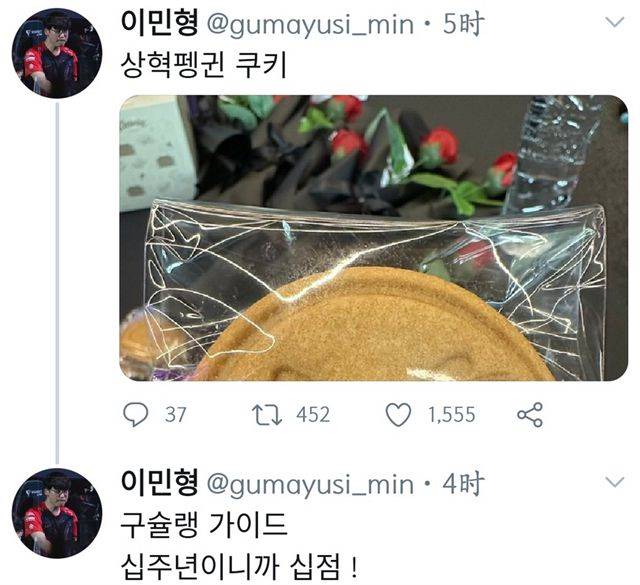Open @gumayusi_min handle in first tweet
Screen dimensions: 640x585
310,24
